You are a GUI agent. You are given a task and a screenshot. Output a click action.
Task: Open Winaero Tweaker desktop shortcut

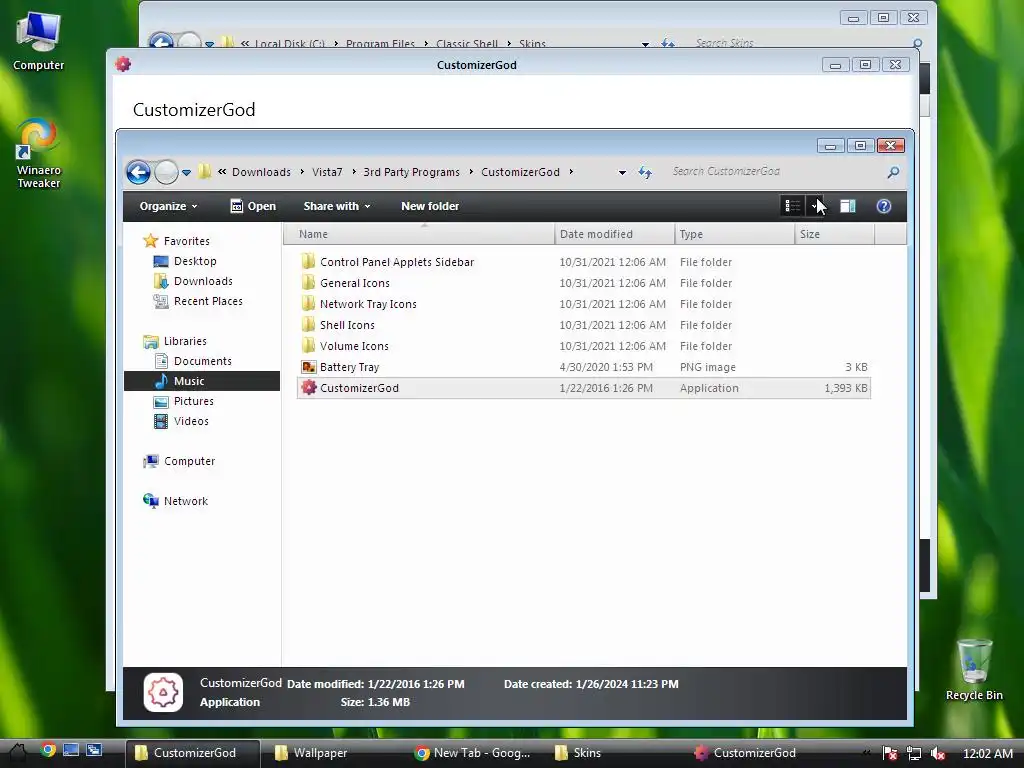[39, 154]
